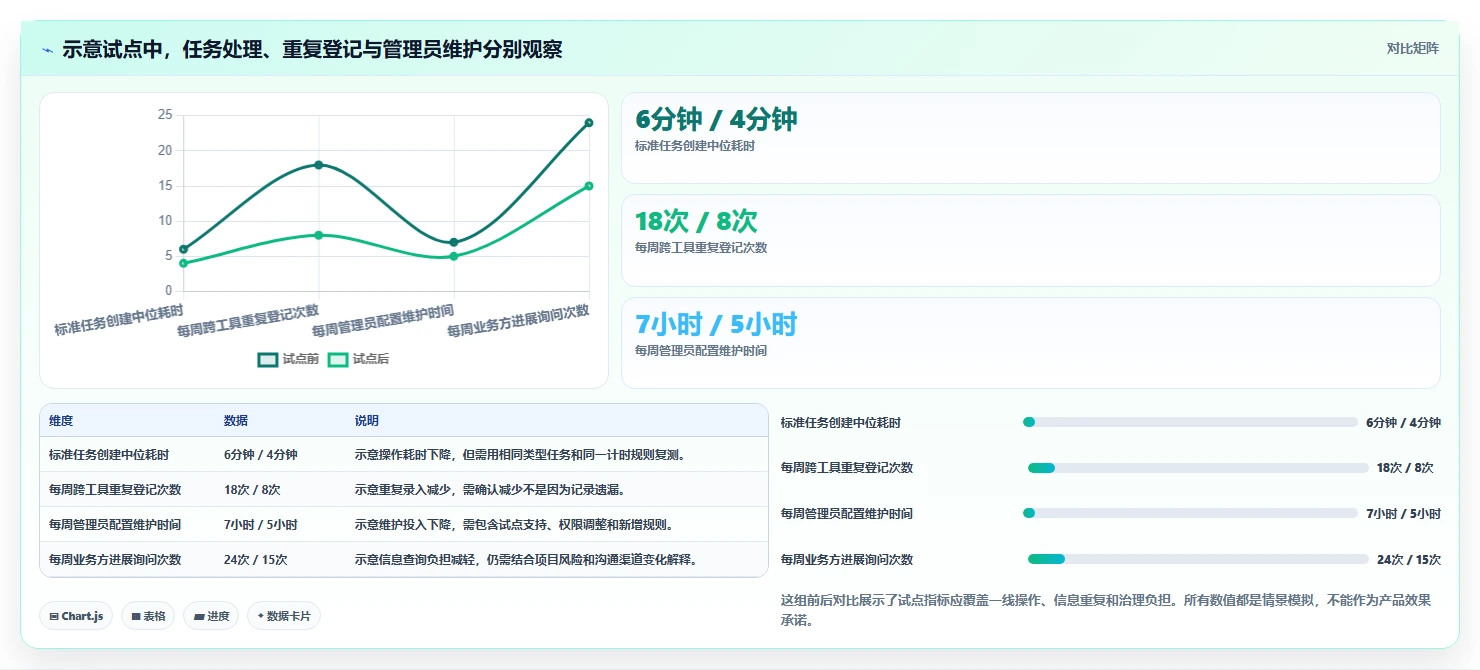Screen dimensions: 1480x670
Task: Click the 试点后 light green legend swatch
Action: click(338, 359)
